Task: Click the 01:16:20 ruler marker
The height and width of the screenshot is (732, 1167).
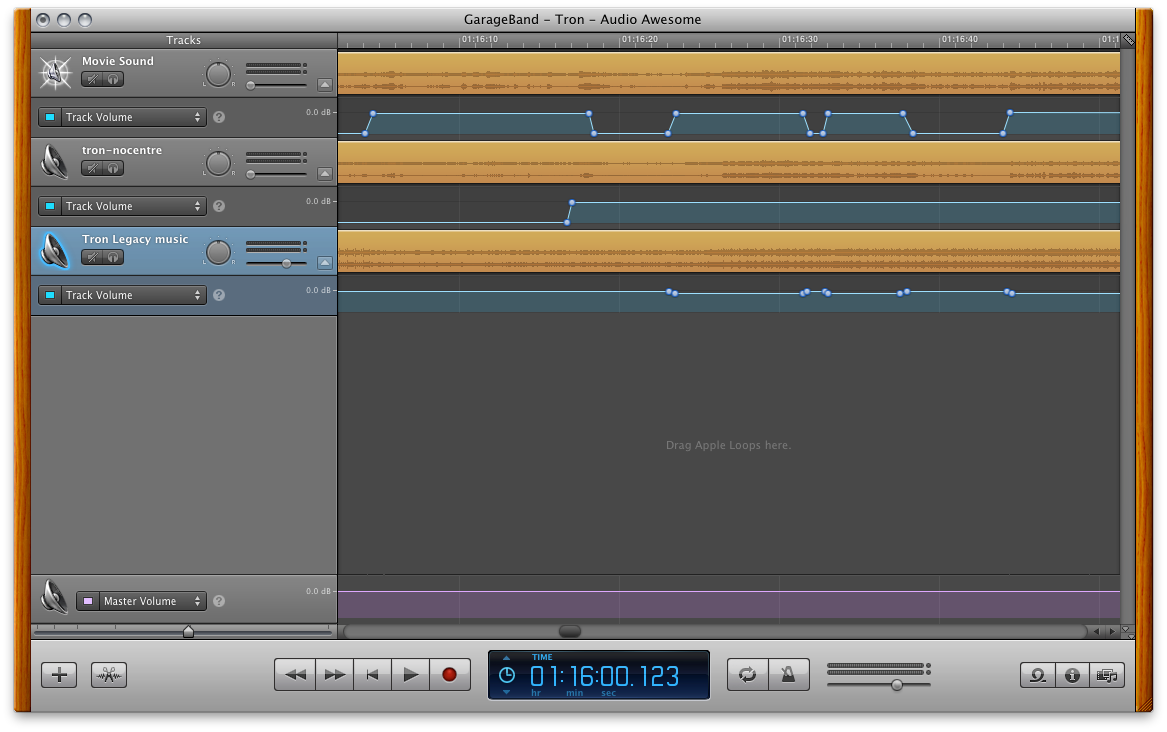Action: pyautogui.click(x=639, y=39)
